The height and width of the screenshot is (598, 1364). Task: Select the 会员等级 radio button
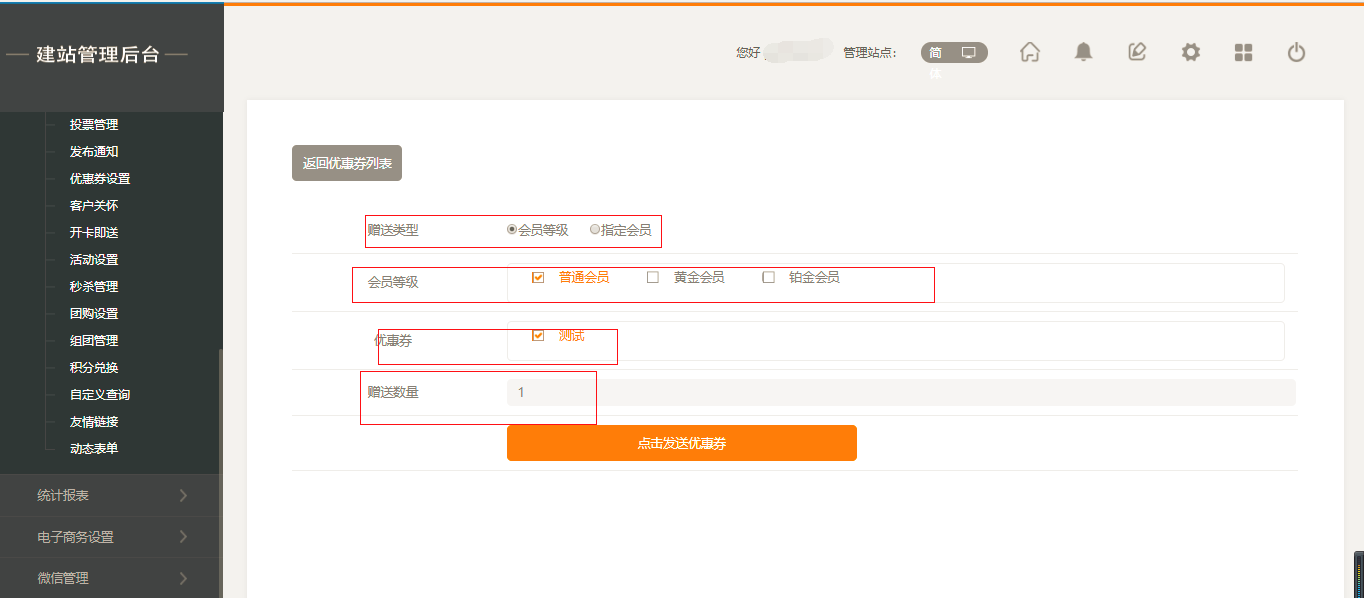pos(513,229)
